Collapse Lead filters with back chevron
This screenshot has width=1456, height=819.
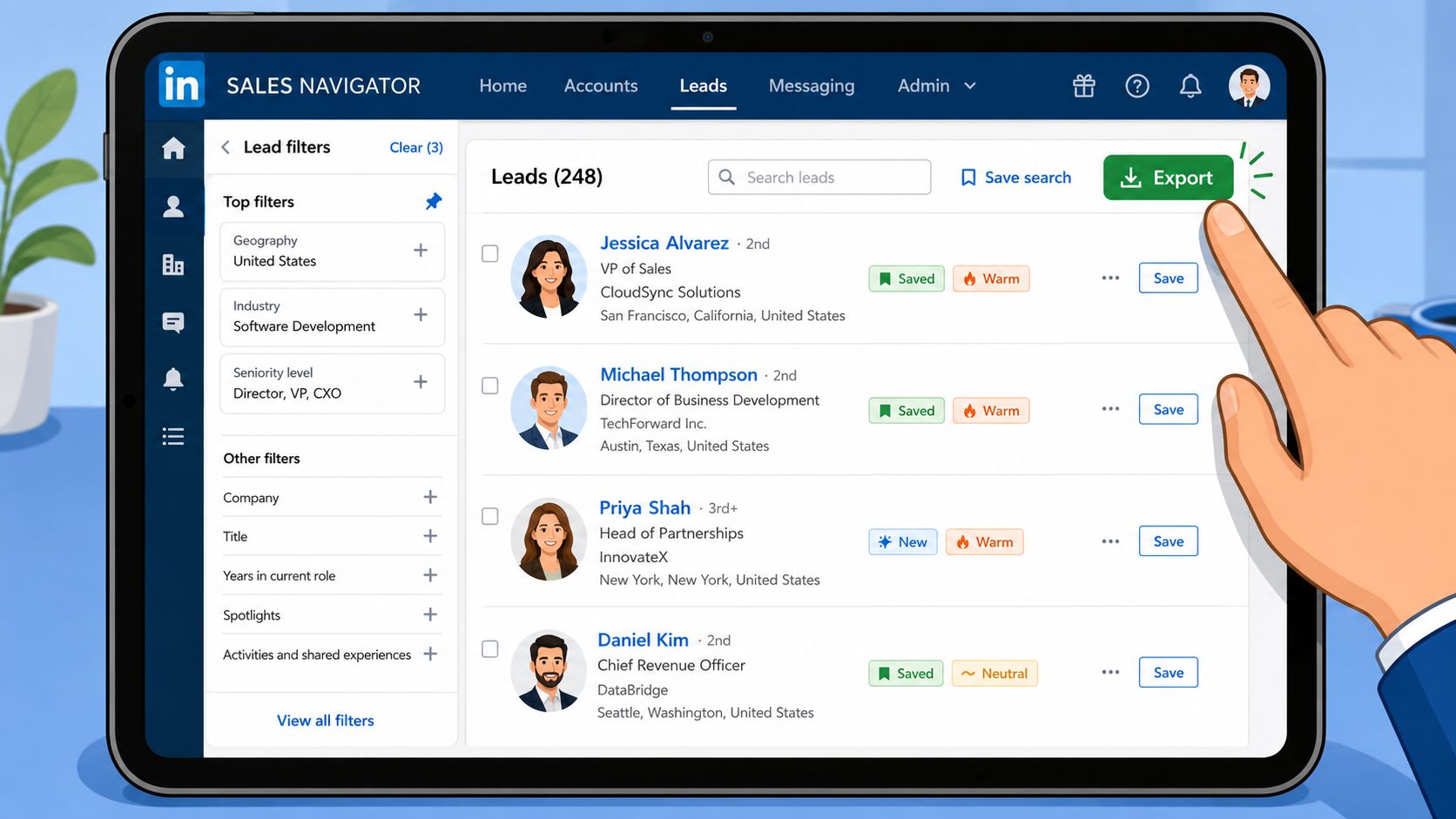(x=226, y=147)
